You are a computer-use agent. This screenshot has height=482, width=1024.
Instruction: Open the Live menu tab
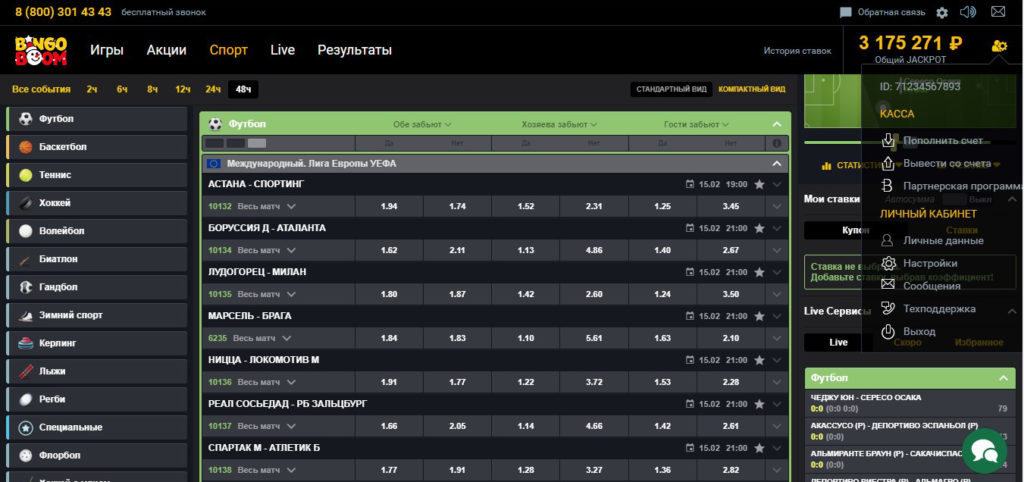pyautogui.click(x=282, y=50)
